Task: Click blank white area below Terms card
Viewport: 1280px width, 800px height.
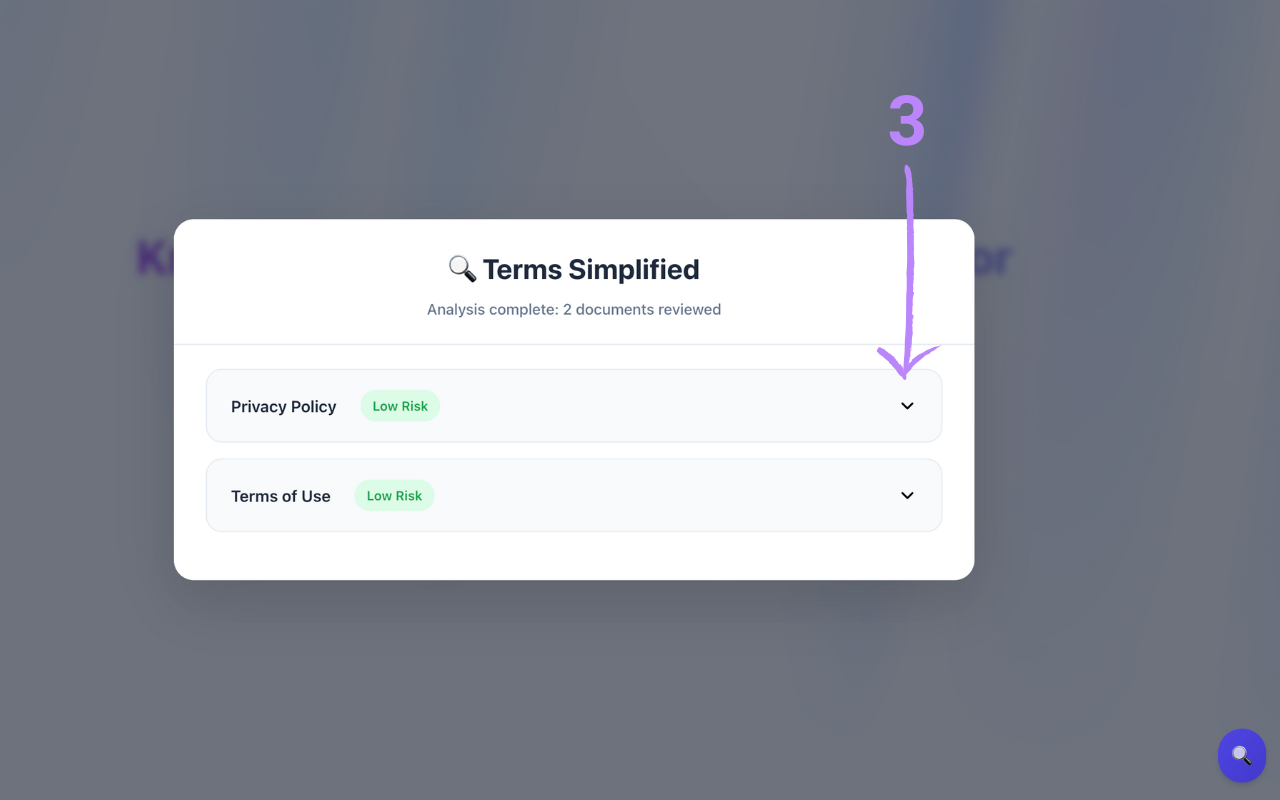Action: [574, 556]
